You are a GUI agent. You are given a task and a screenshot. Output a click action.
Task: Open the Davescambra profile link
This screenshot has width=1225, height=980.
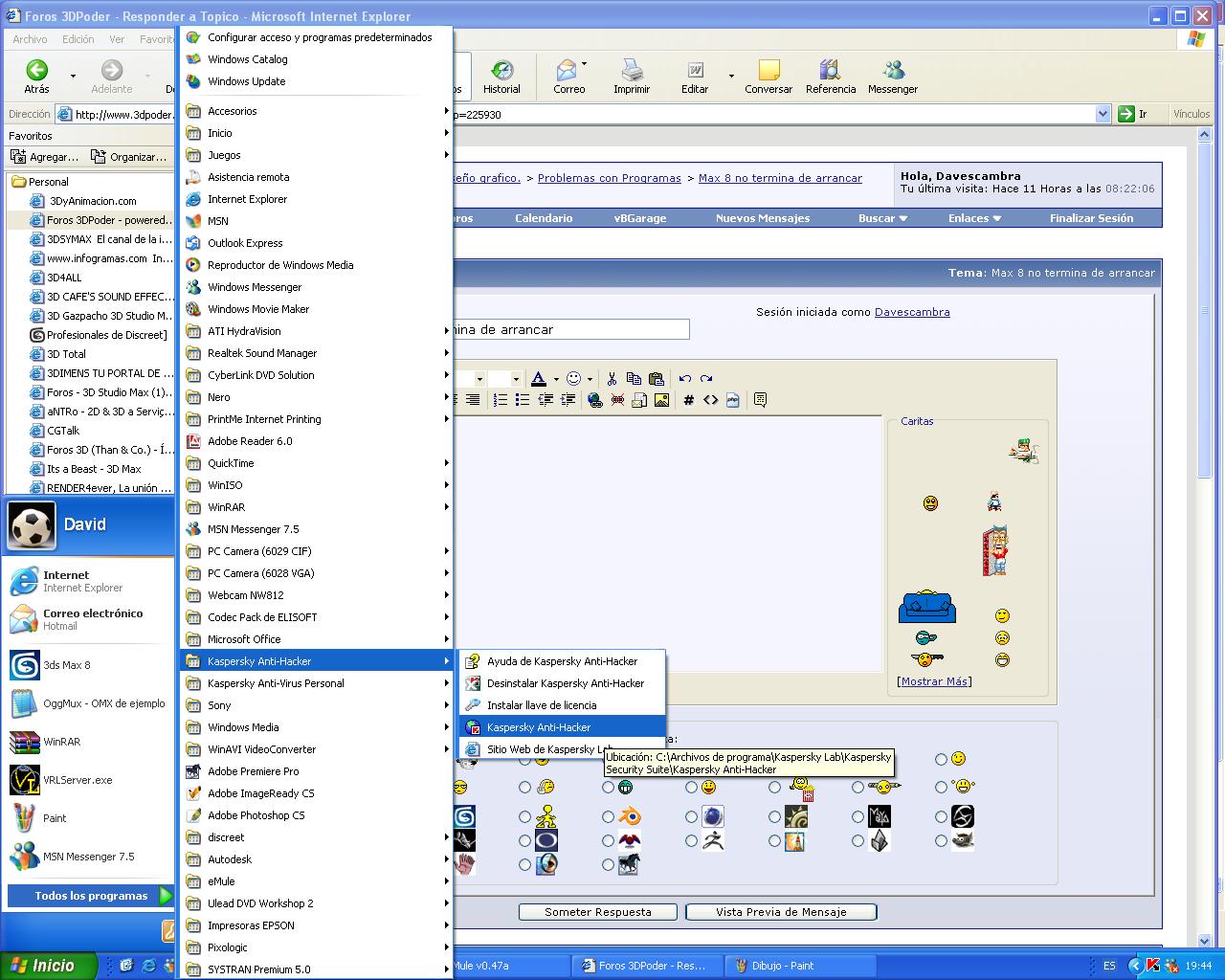coord(912,312)
